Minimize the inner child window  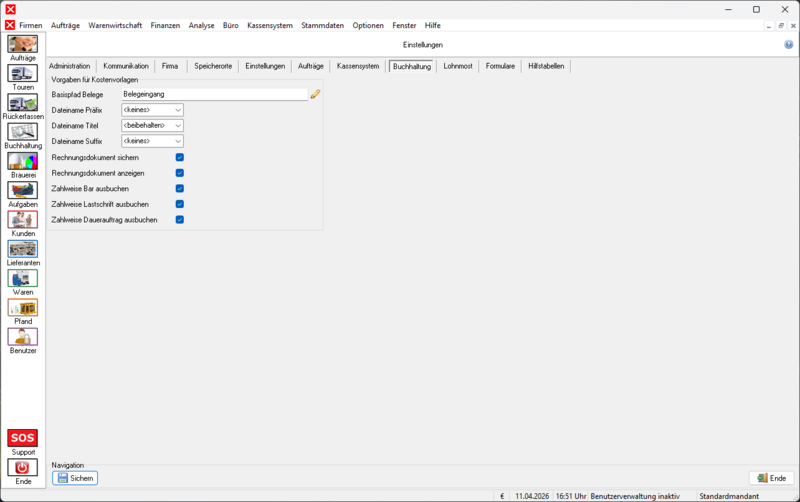pyautogui.click(x=769, y=26)
